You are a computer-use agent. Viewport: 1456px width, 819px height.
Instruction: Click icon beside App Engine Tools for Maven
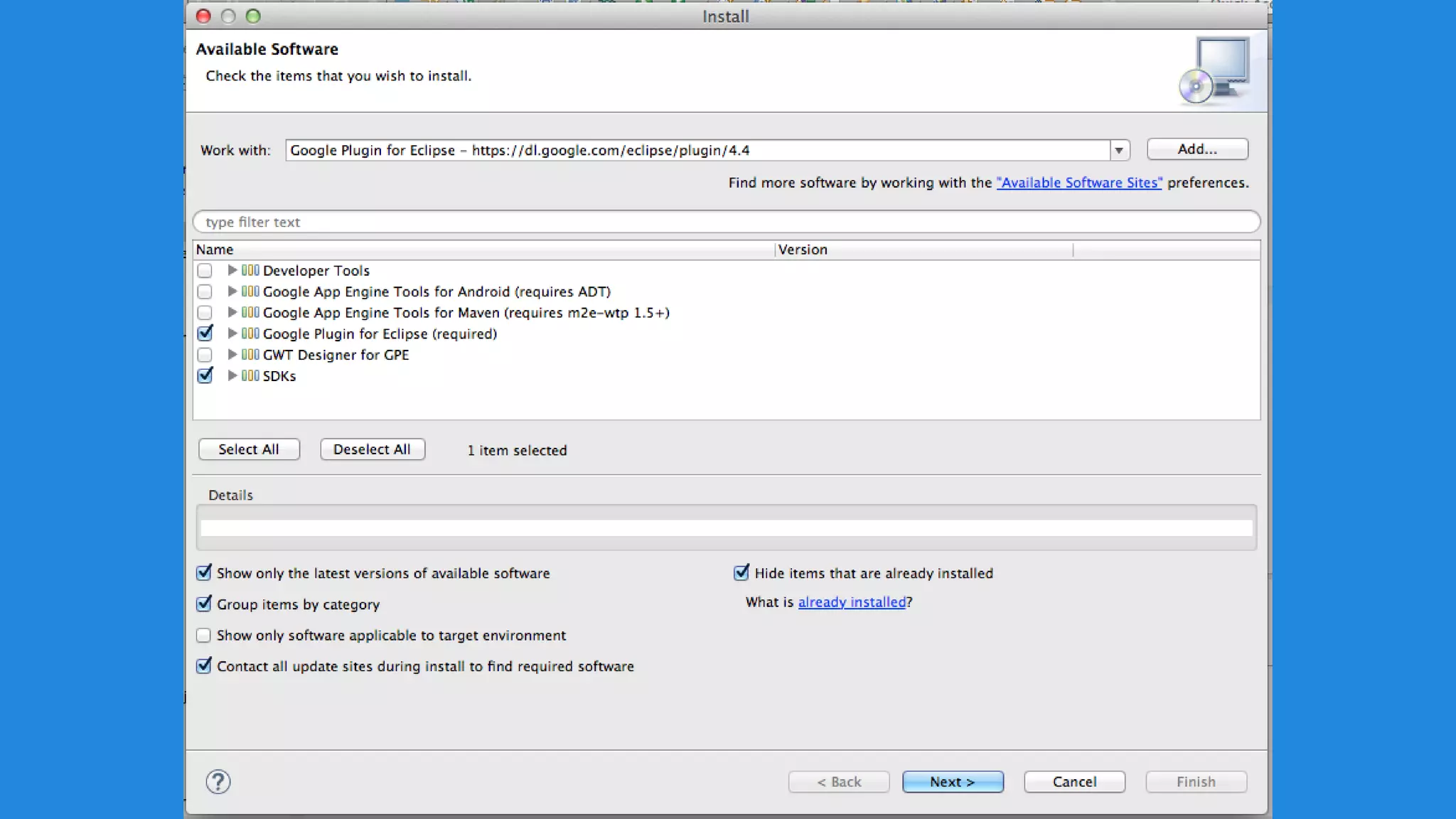click(250, 312)
